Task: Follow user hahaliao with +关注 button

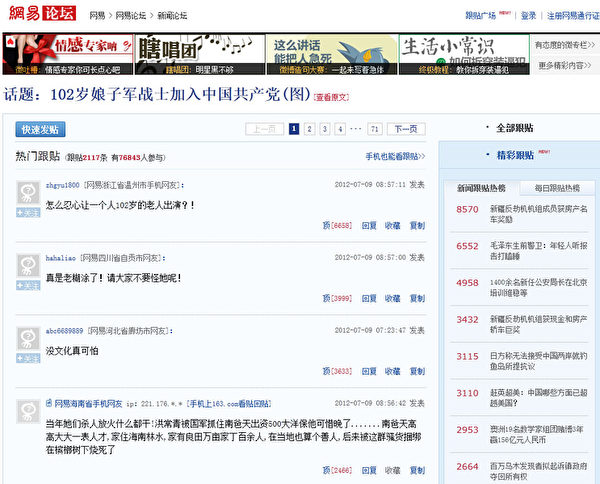Action: pos(28,286)
